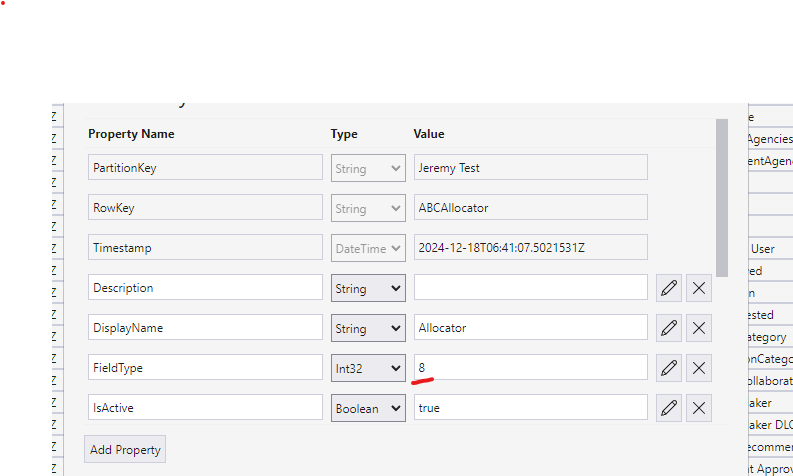
Task: Select the IsActive value field showing true
Action: pos(530,408)
